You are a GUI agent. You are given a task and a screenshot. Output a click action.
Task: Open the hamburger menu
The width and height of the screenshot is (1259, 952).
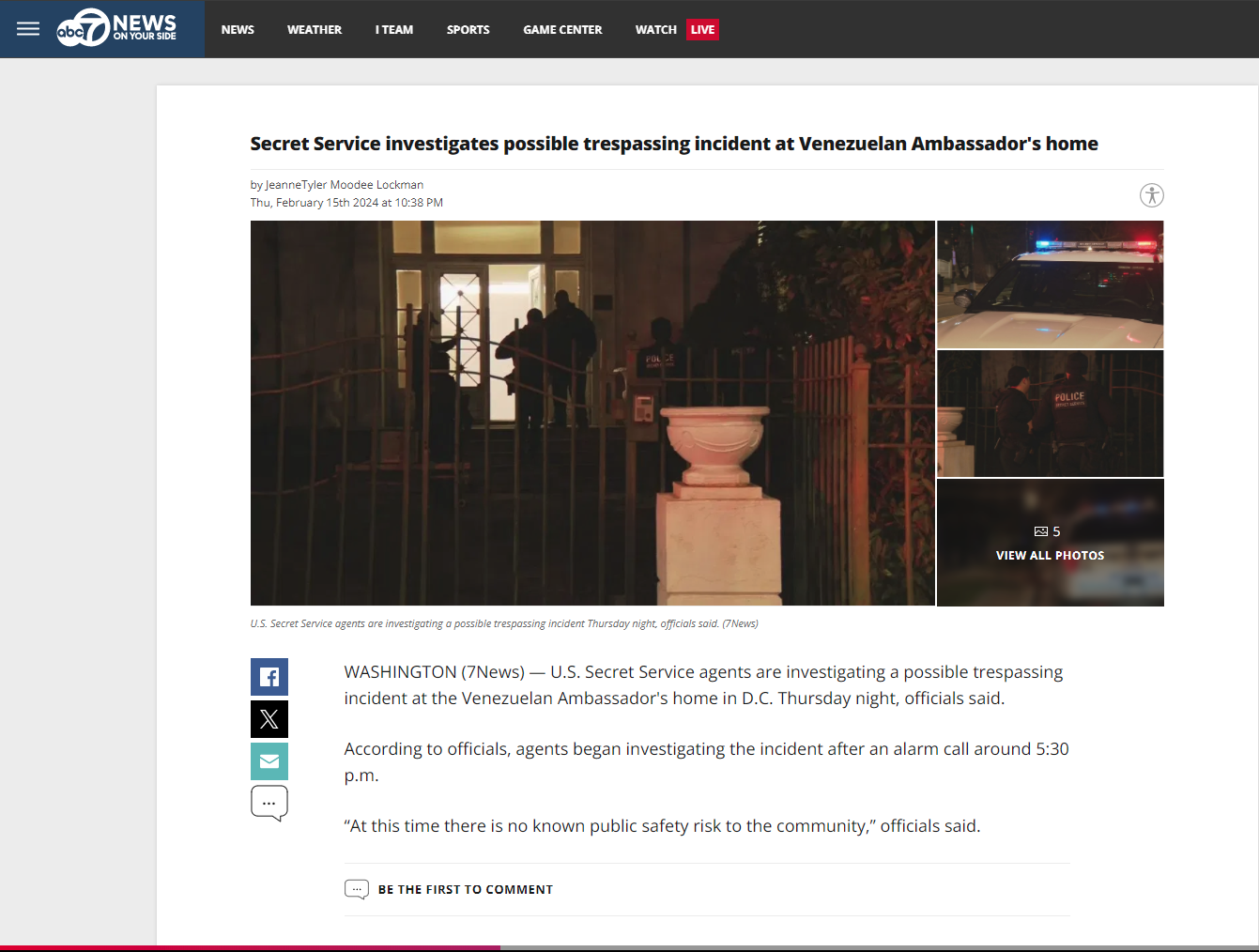click(x=28, y=29)
